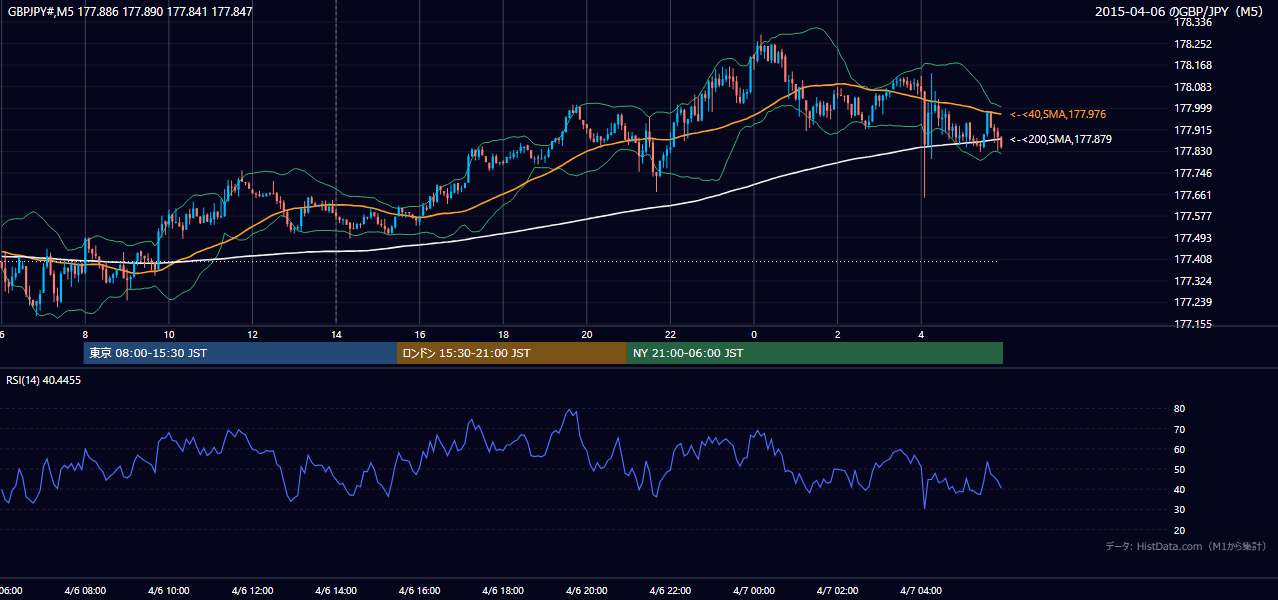Click the 4/7 04:00 timeline label

(921, 591)
